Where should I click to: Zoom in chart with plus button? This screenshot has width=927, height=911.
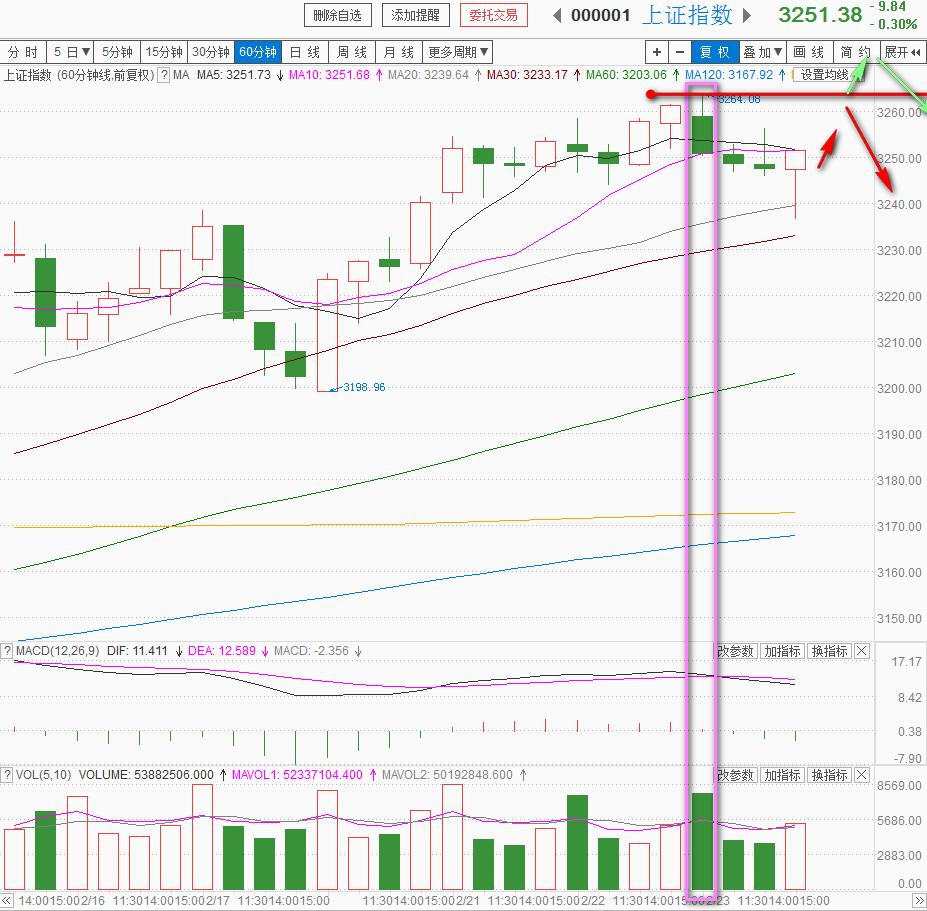point(656,52)
